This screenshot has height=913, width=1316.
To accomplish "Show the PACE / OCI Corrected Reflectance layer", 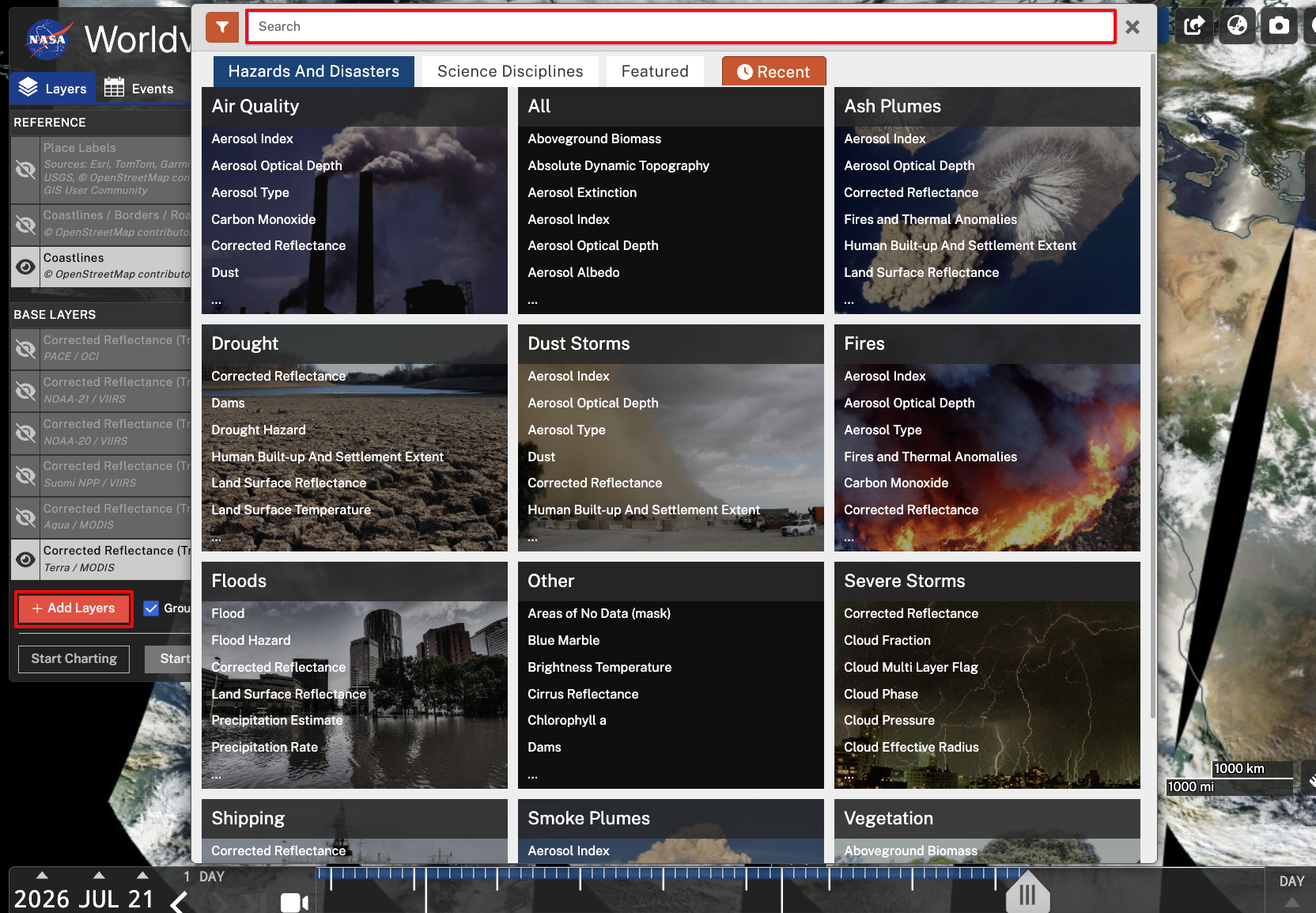I will pos(25,349).
